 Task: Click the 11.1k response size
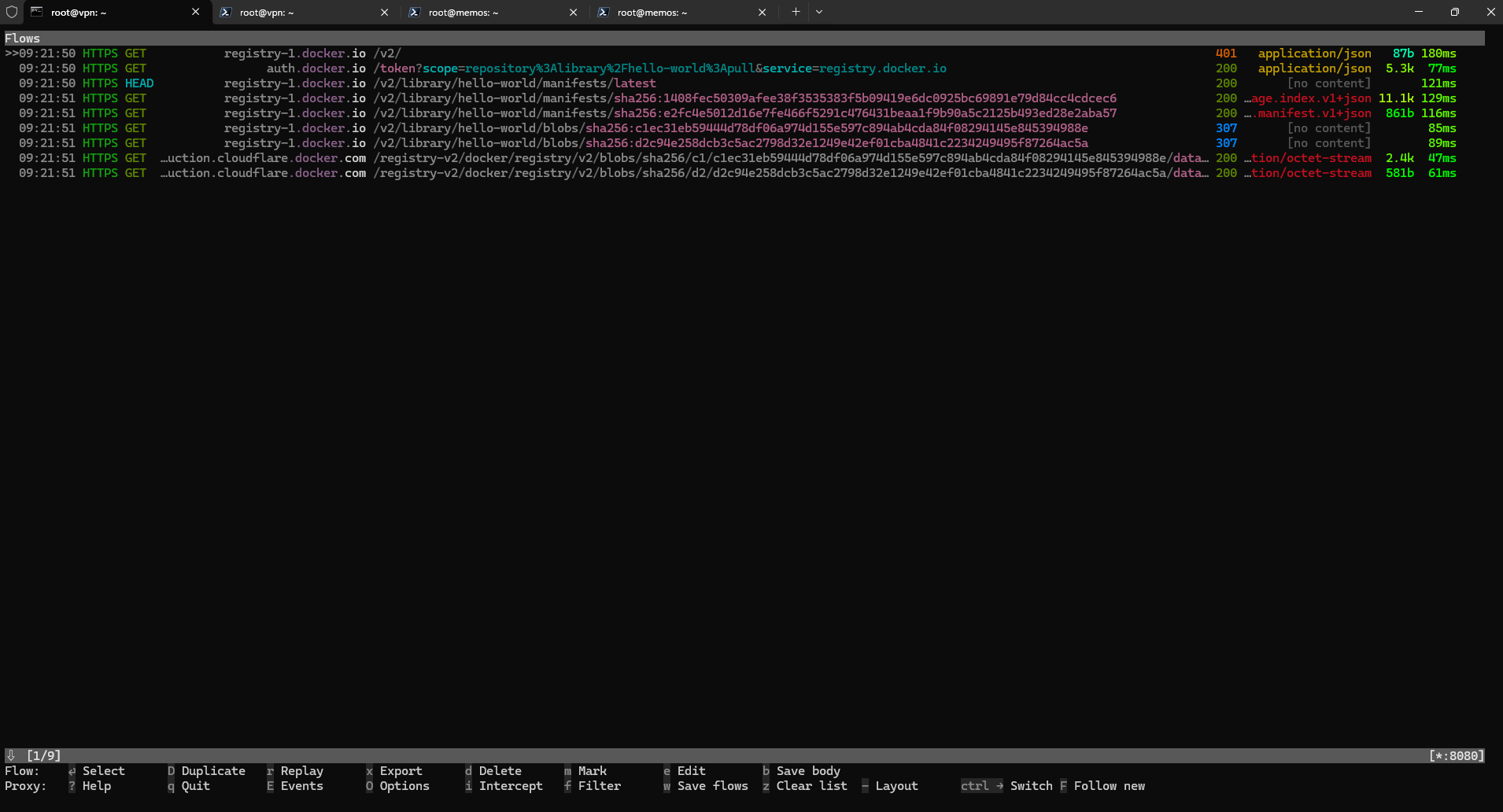(1396, 98)
